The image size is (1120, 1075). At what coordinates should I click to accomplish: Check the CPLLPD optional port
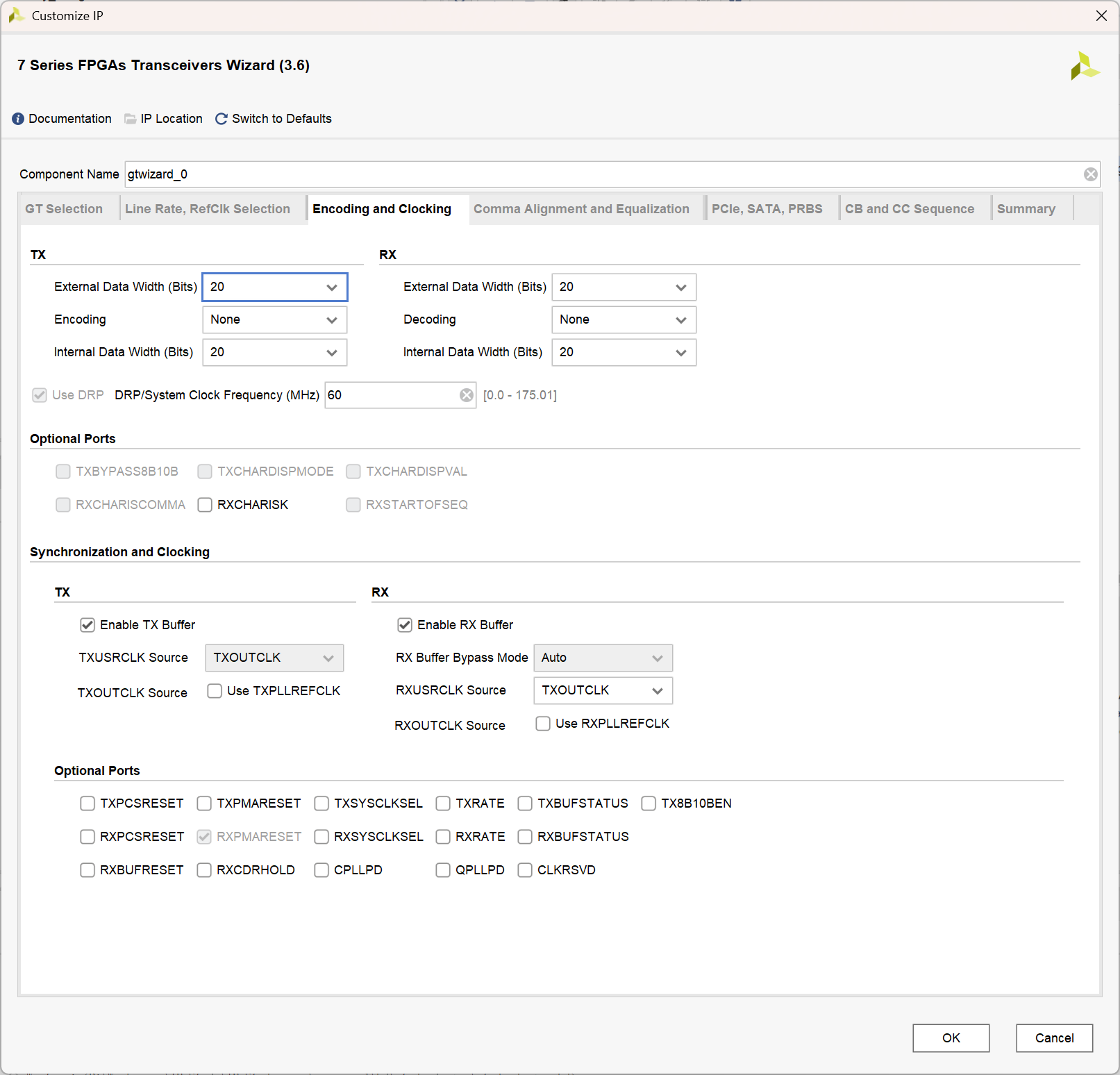321,870
